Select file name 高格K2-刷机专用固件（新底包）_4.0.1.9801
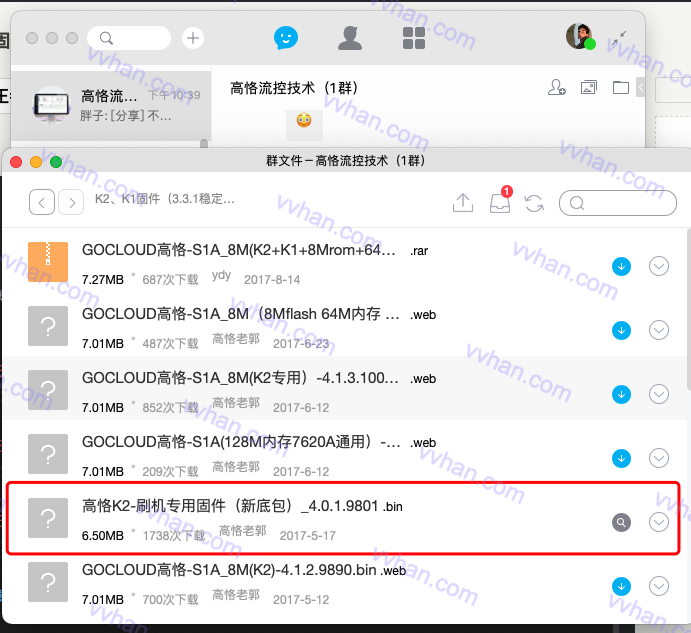The height and width of the screenshot is (633, 691). (x=230, y=506)
